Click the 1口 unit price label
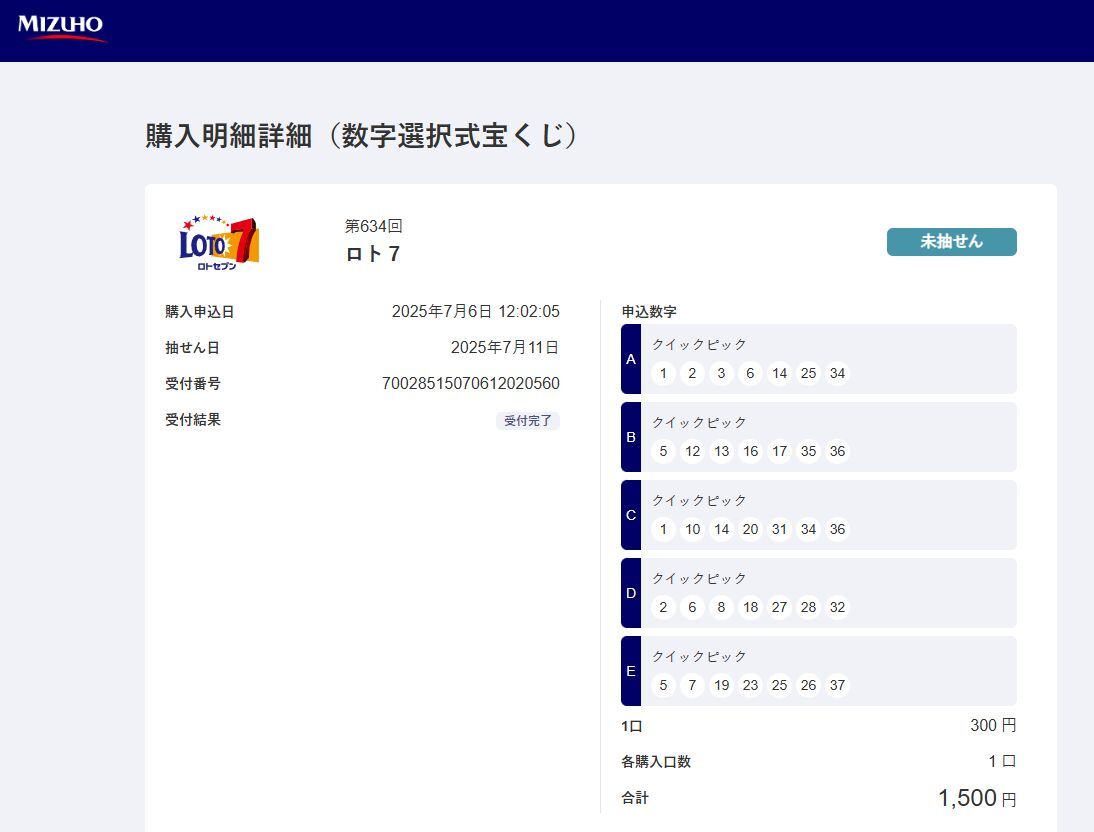 (x=631, y=726)
